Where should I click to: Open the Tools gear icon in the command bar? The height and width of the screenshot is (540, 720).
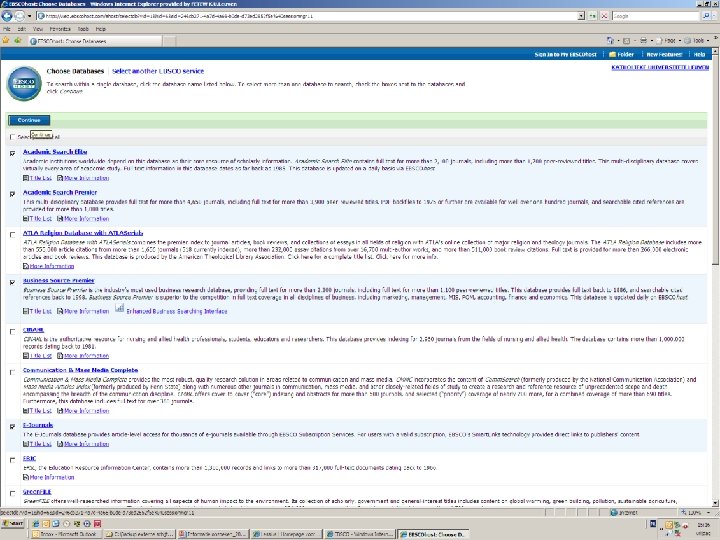688,40
